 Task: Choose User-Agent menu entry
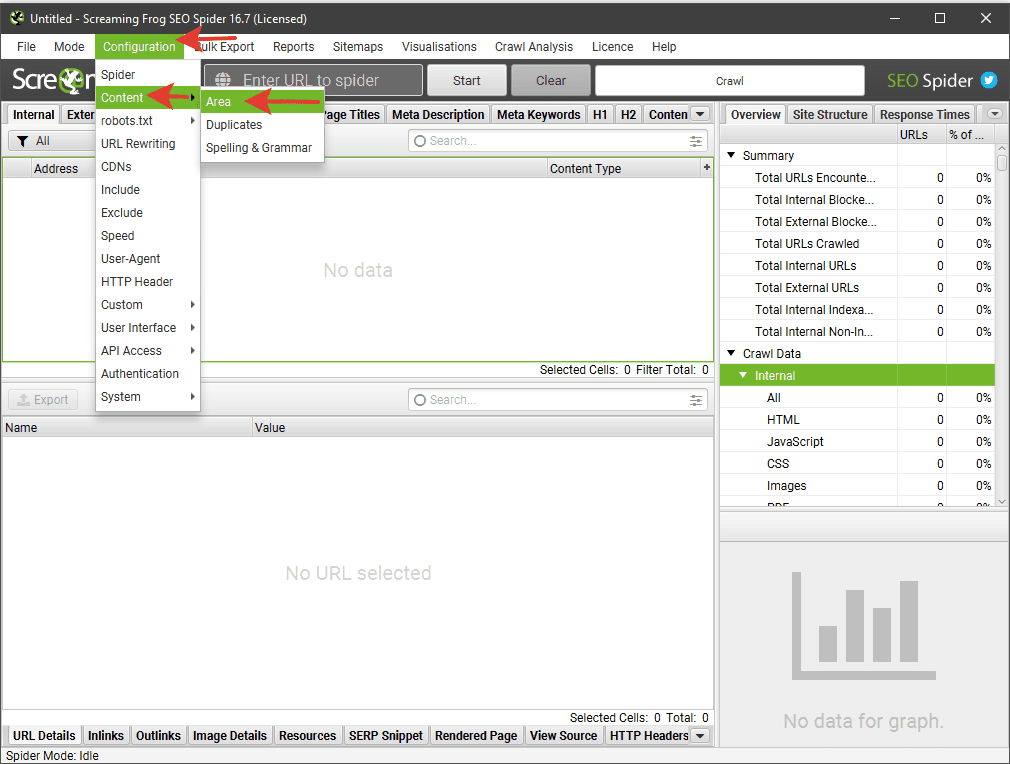[x=148, y=258]
